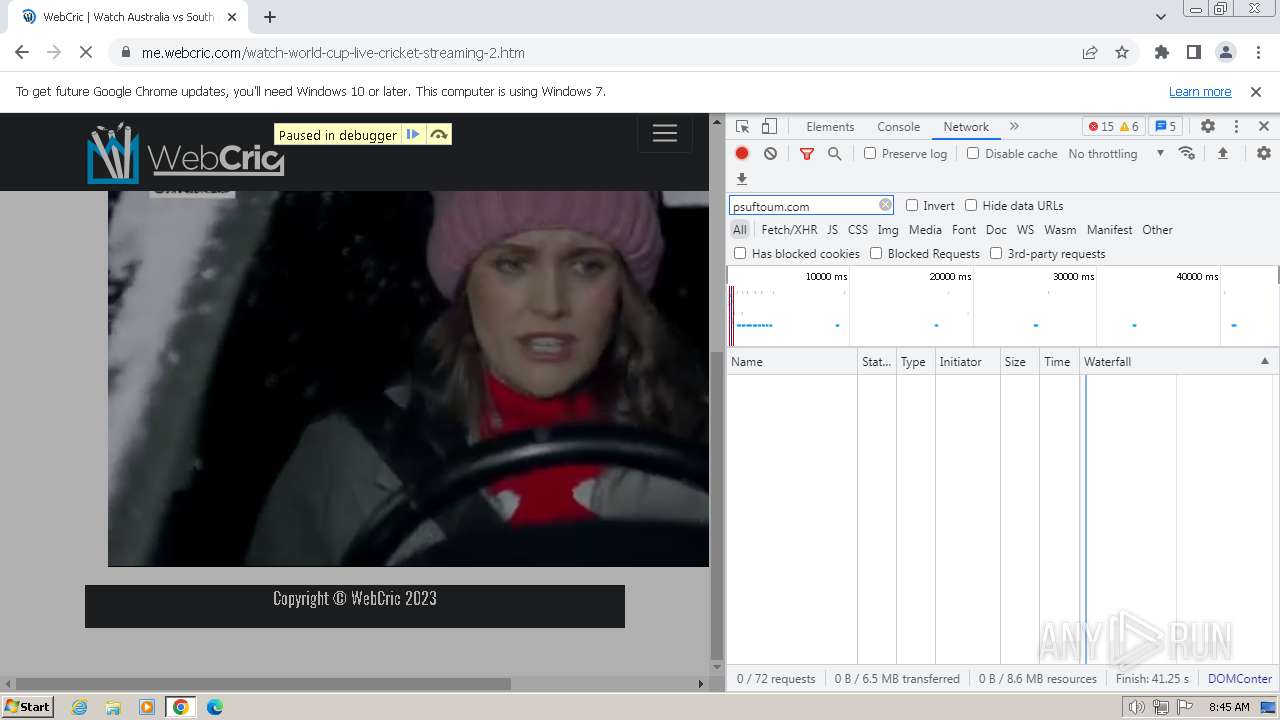Share this page icon in address bar
Screen dimensions: 1280x720
coord(1090,53)
